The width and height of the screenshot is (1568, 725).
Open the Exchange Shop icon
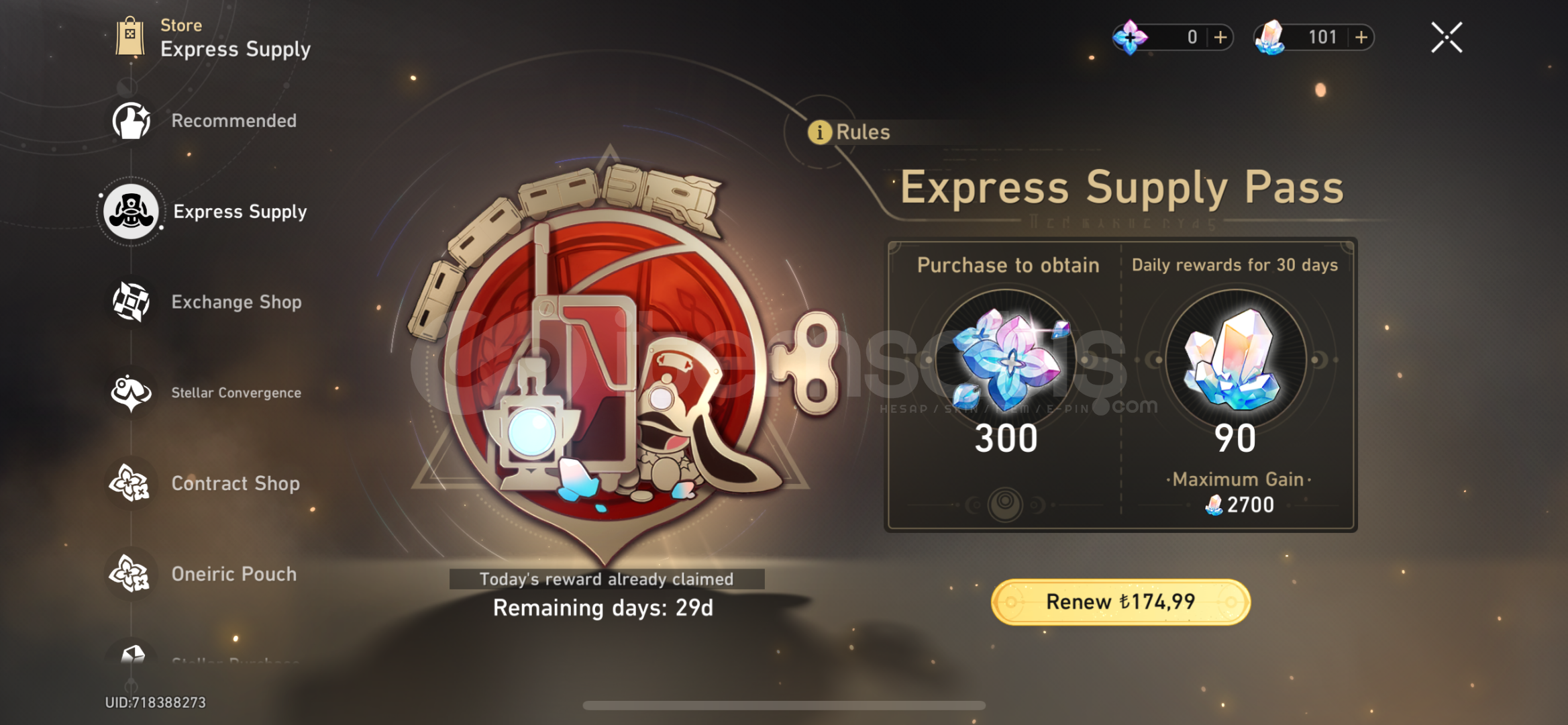131,301
